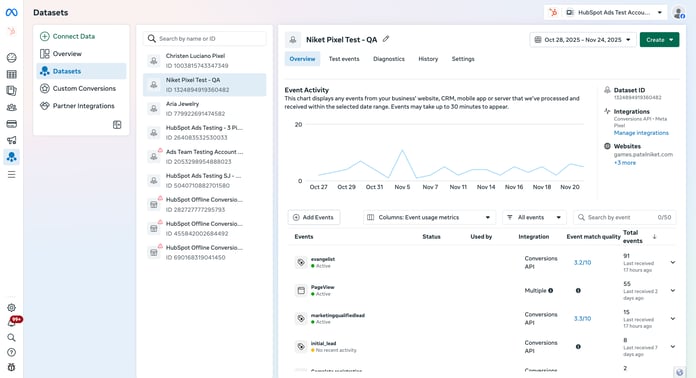Select Datasets in the side menu
This screenshot has width=696, height=378.
coord(81,71)
